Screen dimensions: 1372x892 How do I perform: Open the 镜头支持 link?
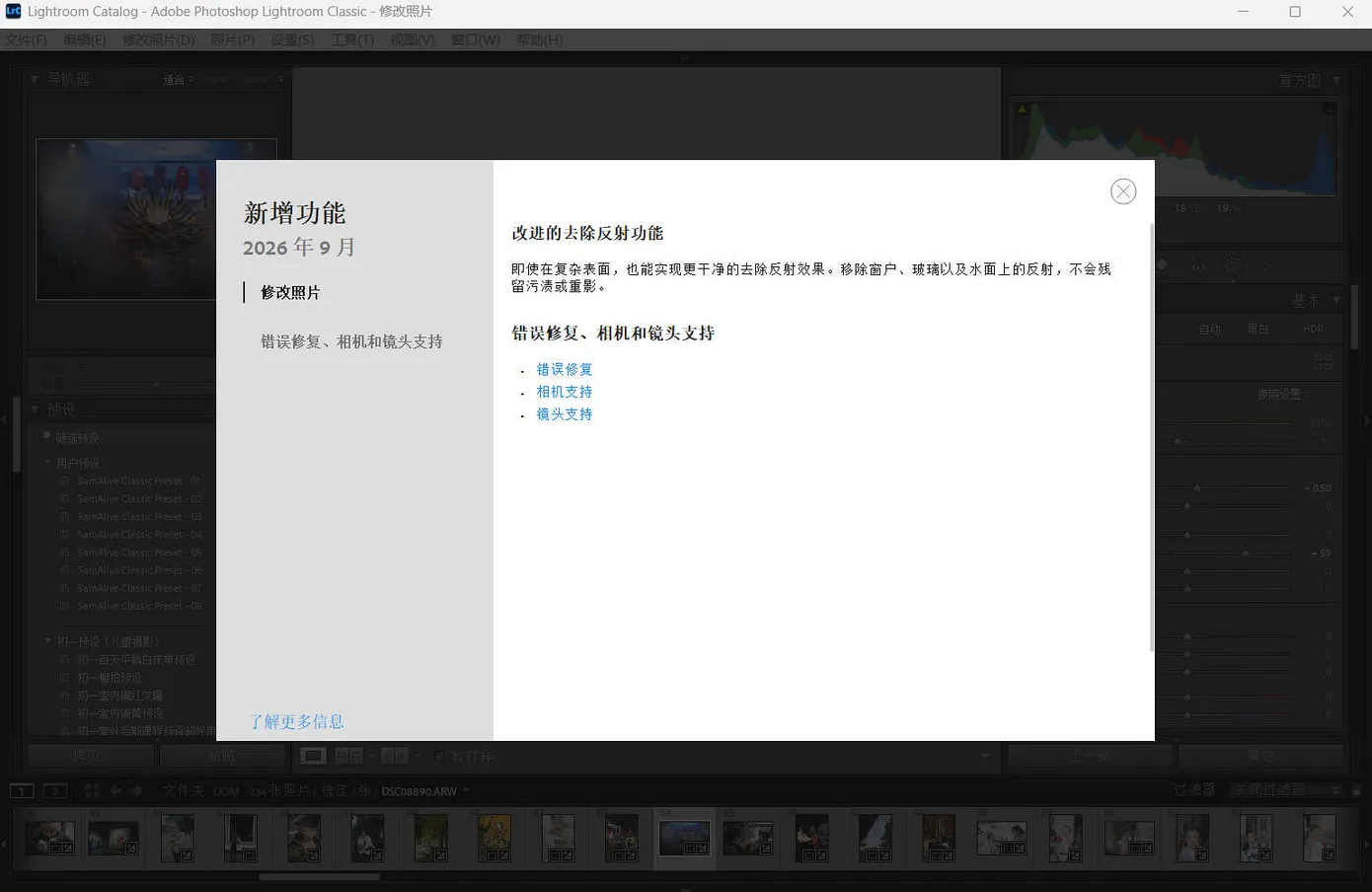coord(565,414)
